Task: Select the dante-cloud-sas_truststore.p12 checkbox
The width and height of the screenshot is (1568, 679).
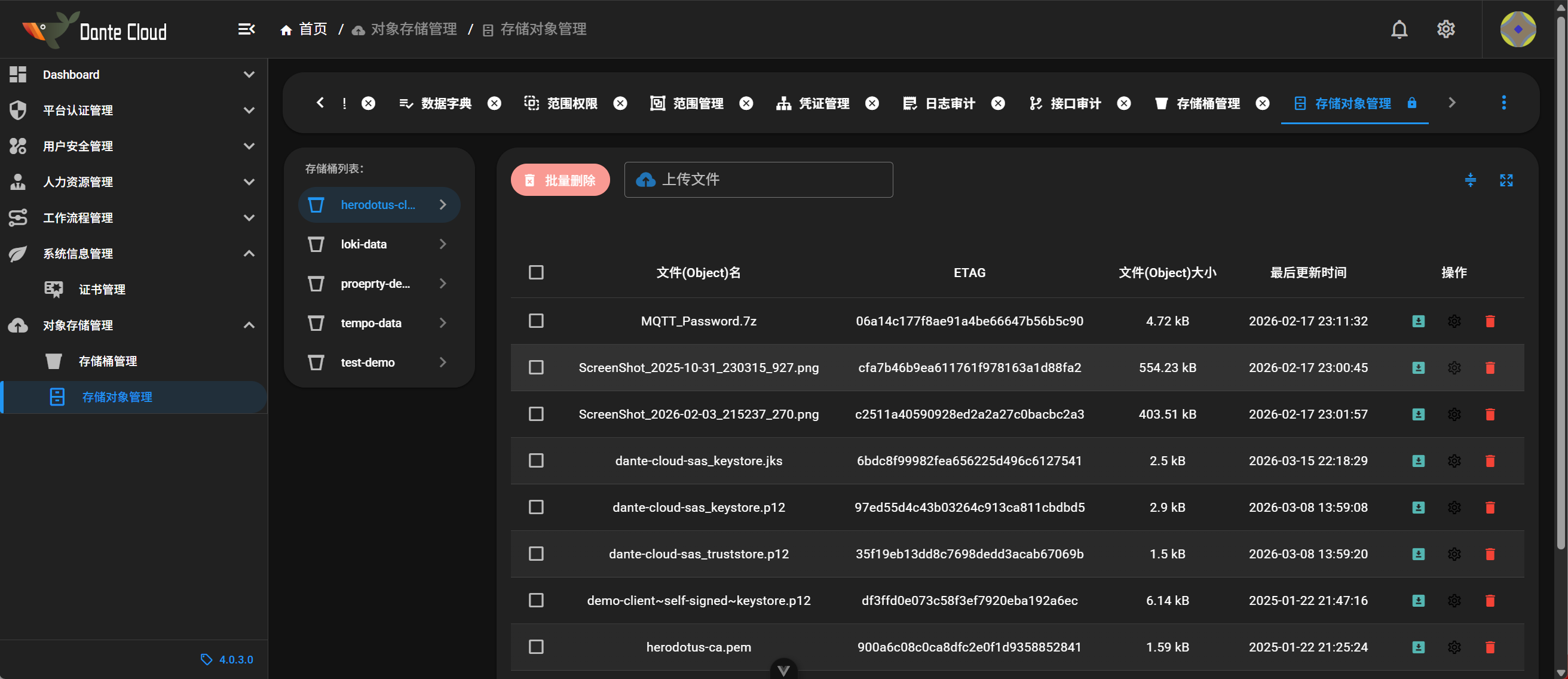Action: point(535,554)
